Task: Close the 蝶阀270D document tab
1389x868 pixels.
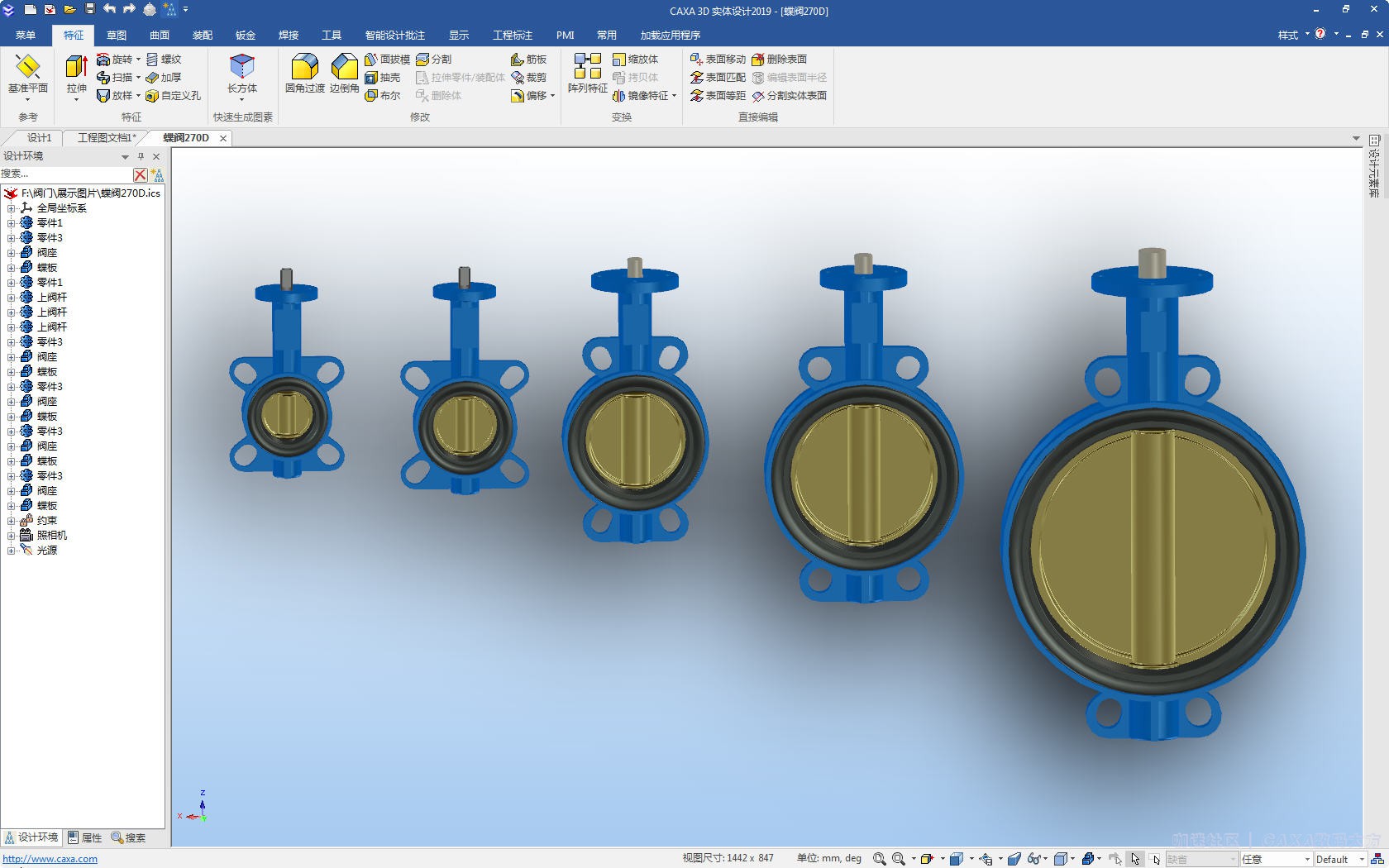Action: (223, 138)
